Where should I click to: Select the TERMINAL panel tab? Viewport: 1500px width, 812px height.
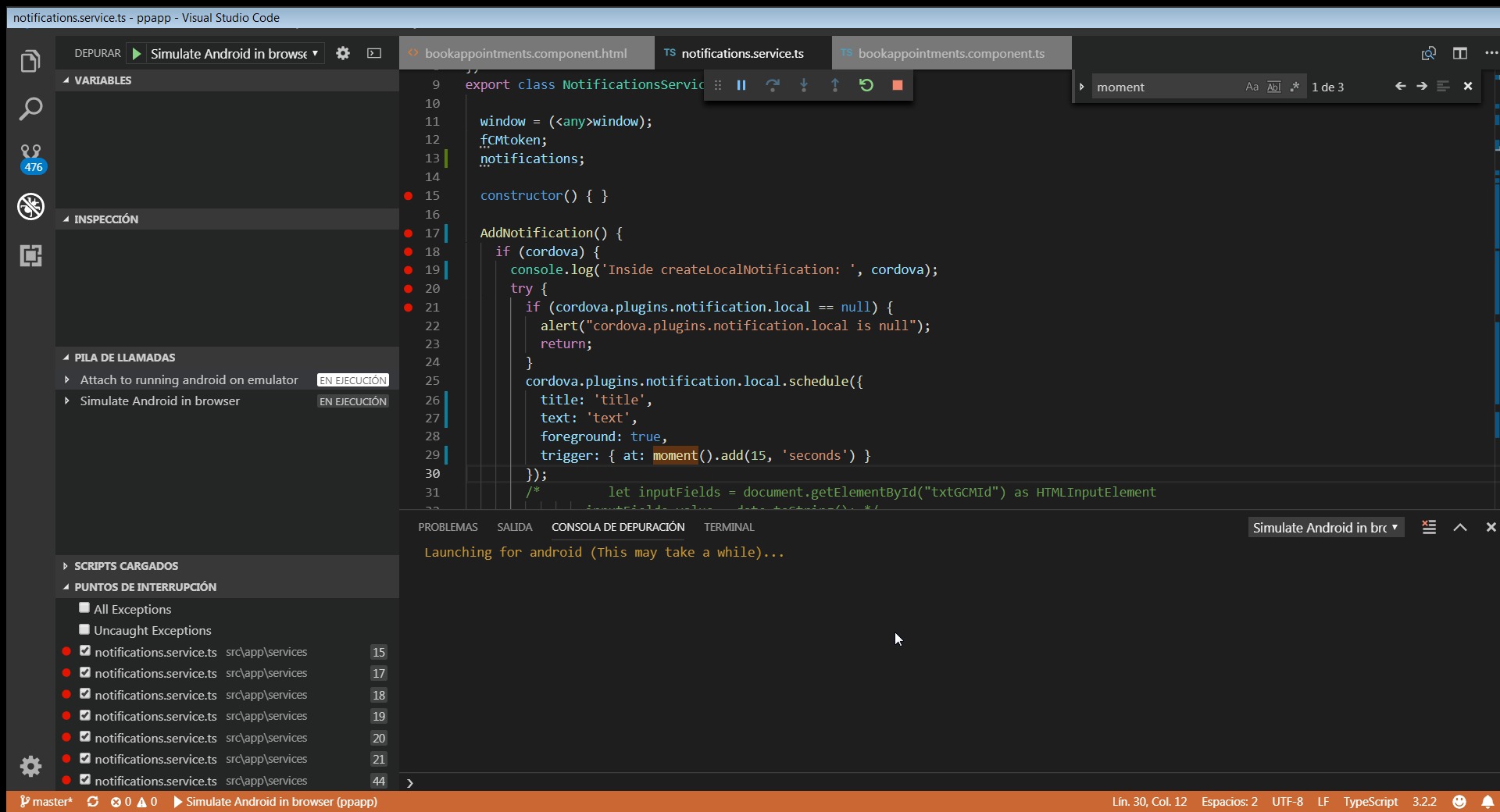(728, 527)
